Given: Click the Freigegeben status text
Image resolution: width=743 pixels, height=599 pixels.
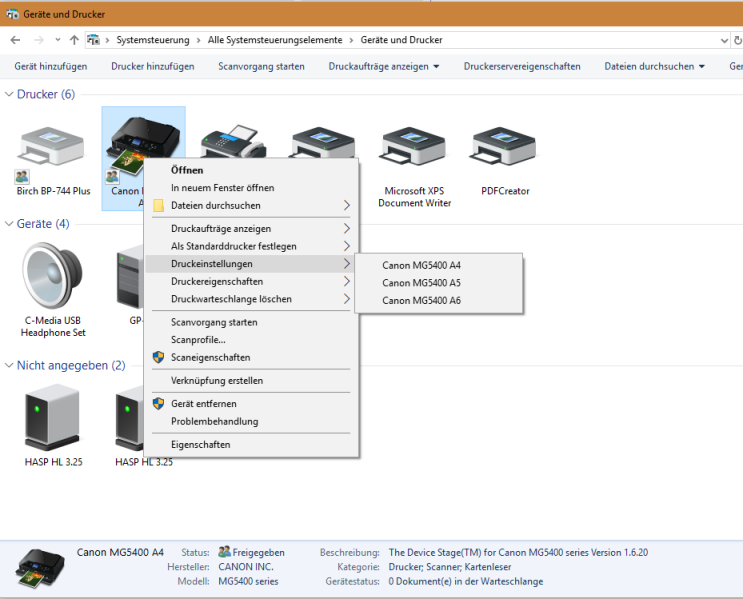Looking at the screenshot, I should pyautogui.click(x=258, y=553).
